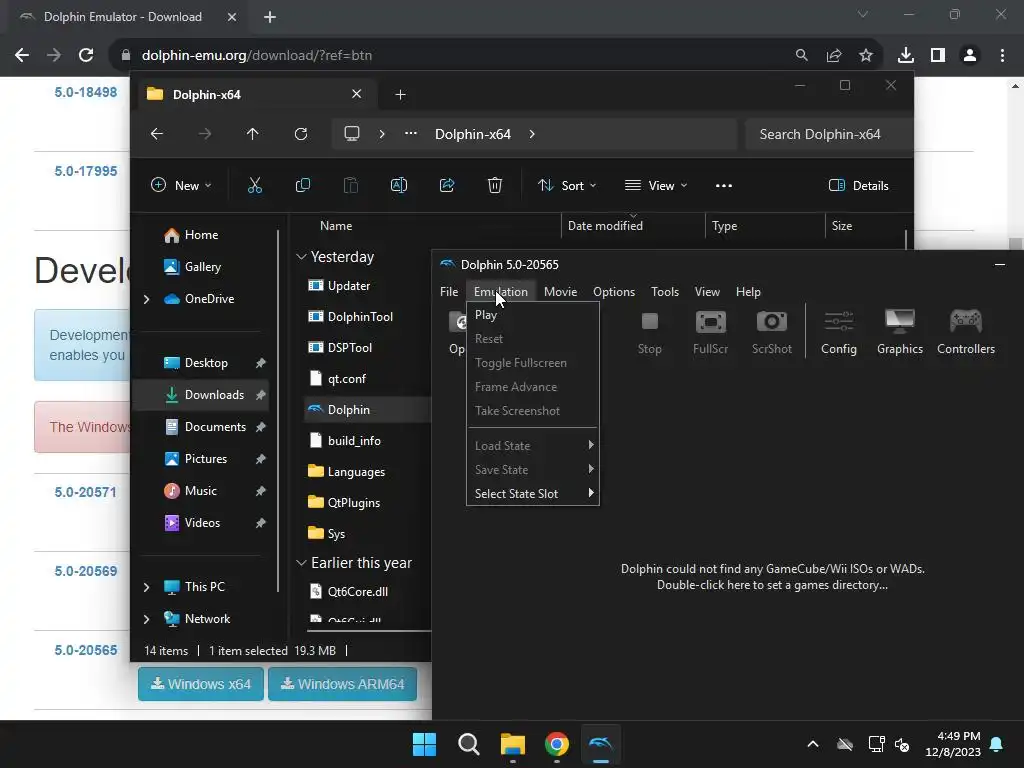Open Chrome downloads icon
Image resolution: width=1024 pixels, height=768 pixels.
pos(906,56)
